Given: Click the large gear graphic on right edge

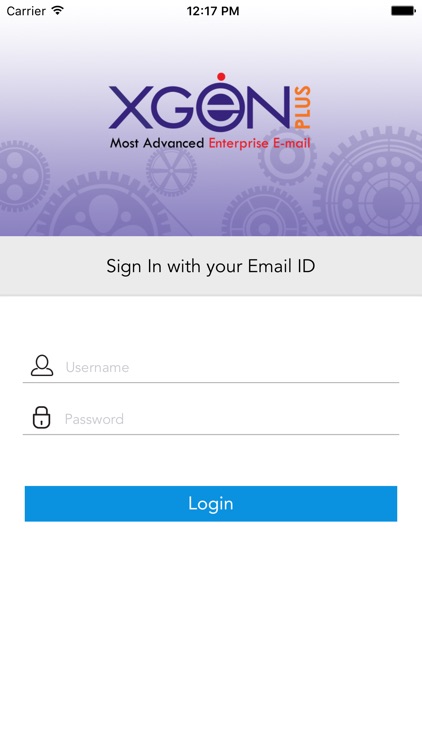Looking at the screenshot, I should (x=371, y=182).
